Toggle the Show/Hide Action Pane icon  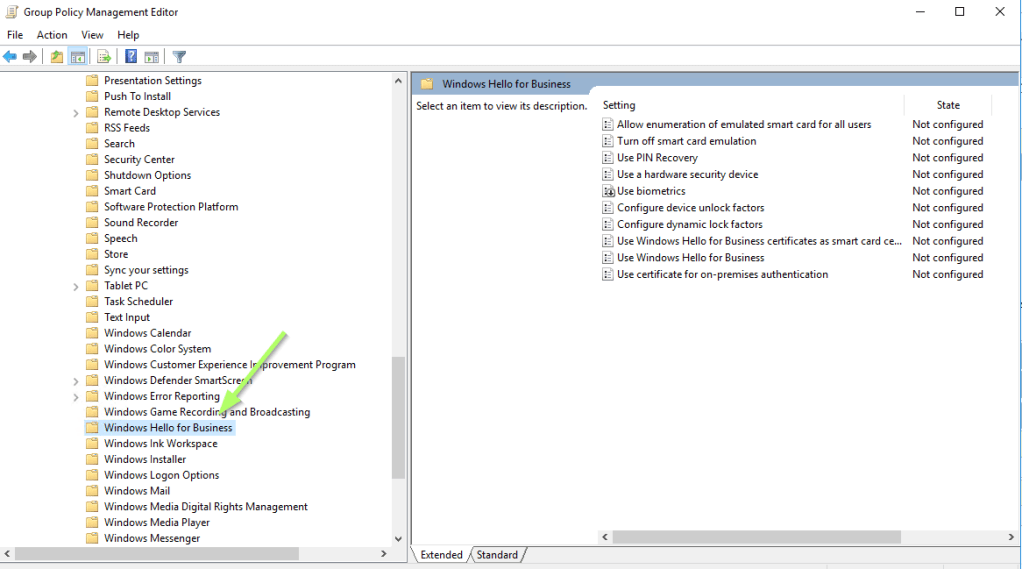[151, 57]
